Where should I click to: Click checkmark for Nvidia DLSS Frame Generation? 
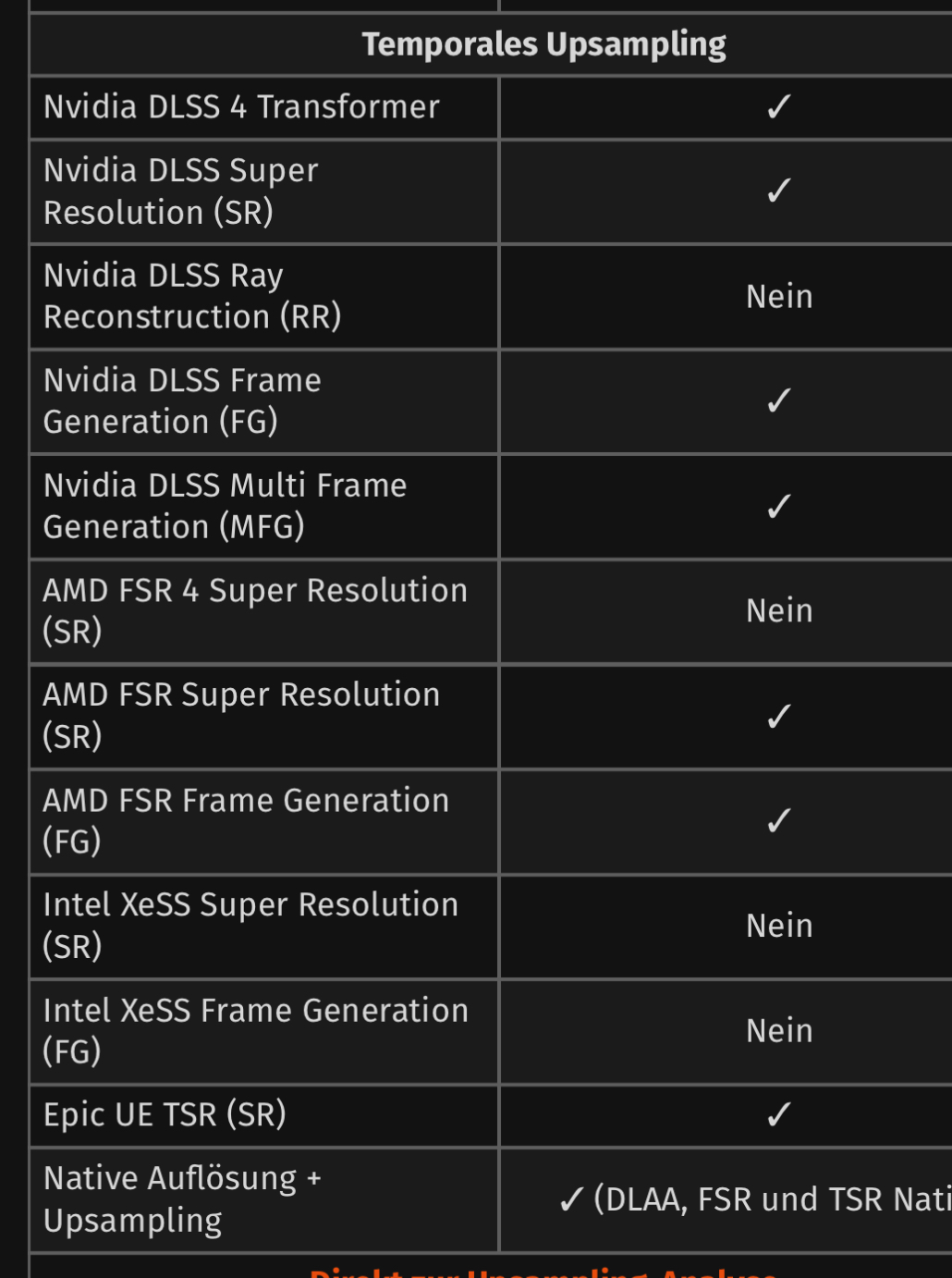779,400
